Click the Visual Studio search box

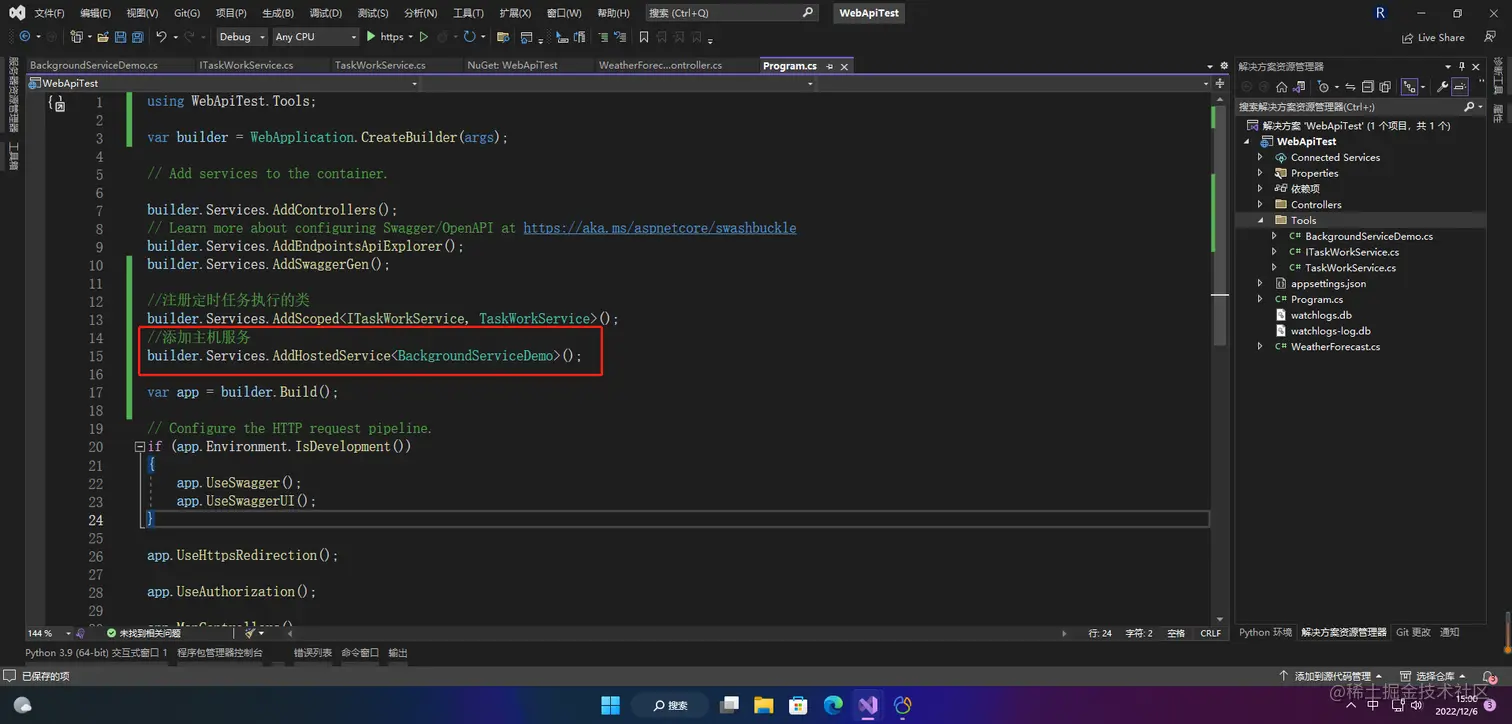[x=731, y=13]
